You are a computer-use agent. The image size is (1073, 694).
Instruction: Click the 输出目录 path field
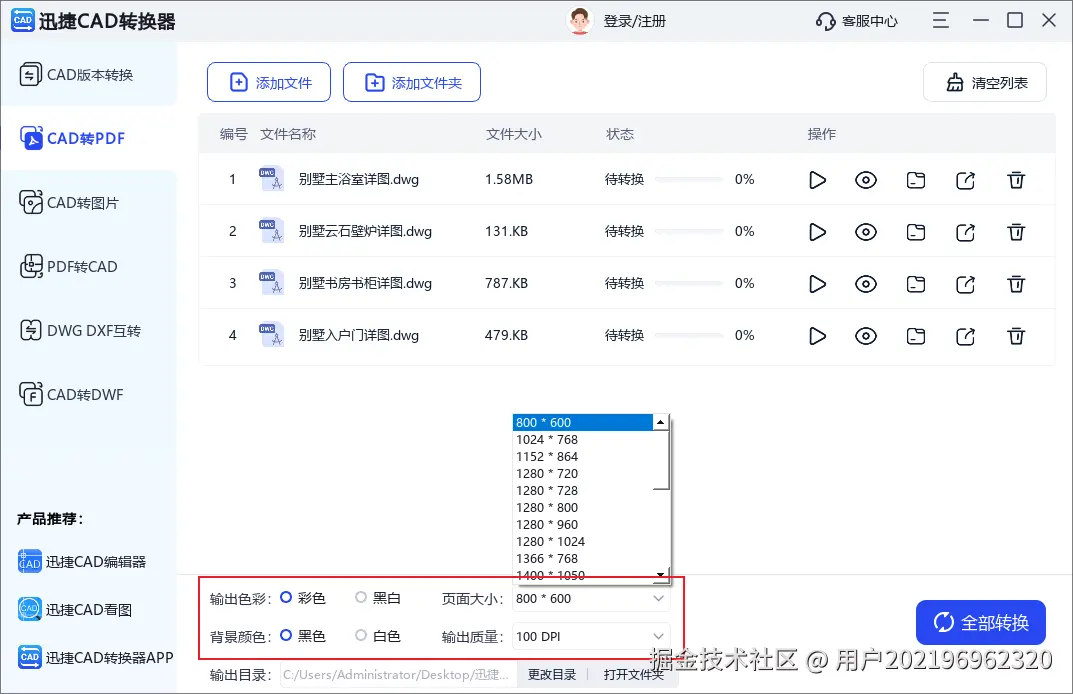point(399,675)
